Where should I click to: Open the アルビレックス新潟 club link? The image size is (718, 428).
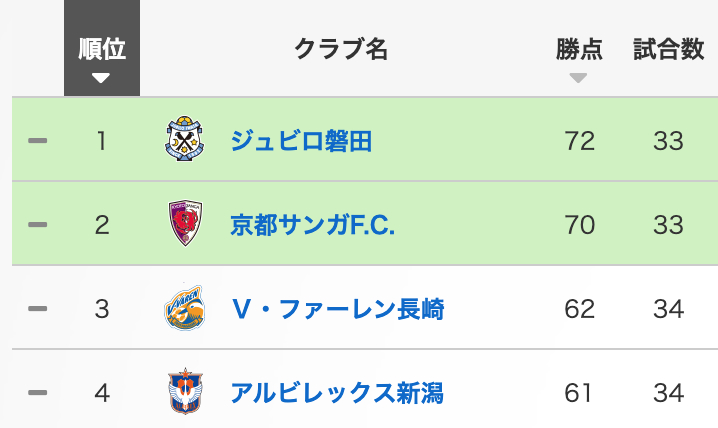337,393
